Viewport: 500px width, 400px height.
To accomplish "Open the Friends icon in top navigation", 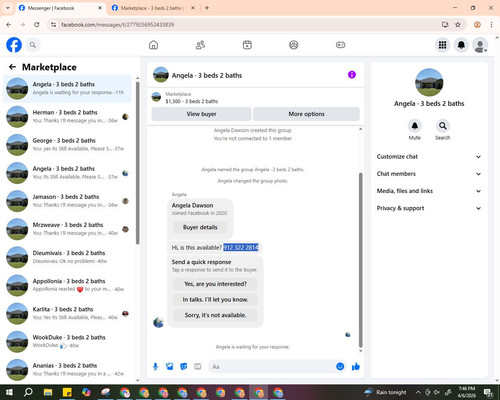I will point(200,45).
